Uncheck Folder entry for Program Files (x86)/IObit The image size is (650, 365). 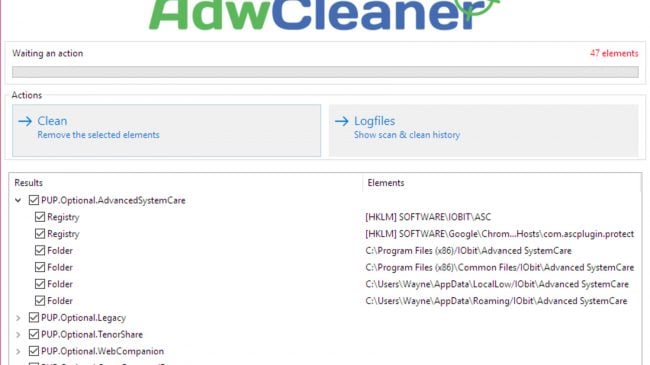pos(40,251)
